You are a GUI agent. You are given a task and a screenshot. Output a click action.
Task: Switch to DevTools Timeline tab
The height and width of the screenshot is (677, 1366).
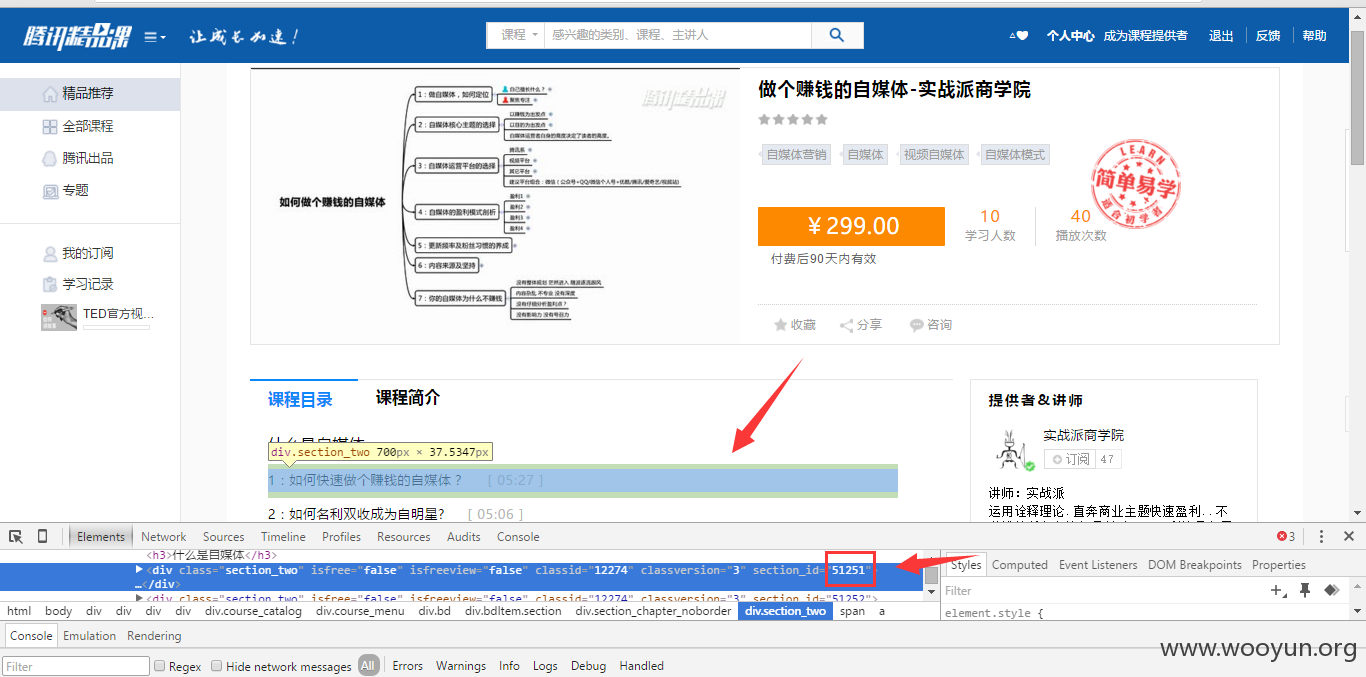click(284, 537)
